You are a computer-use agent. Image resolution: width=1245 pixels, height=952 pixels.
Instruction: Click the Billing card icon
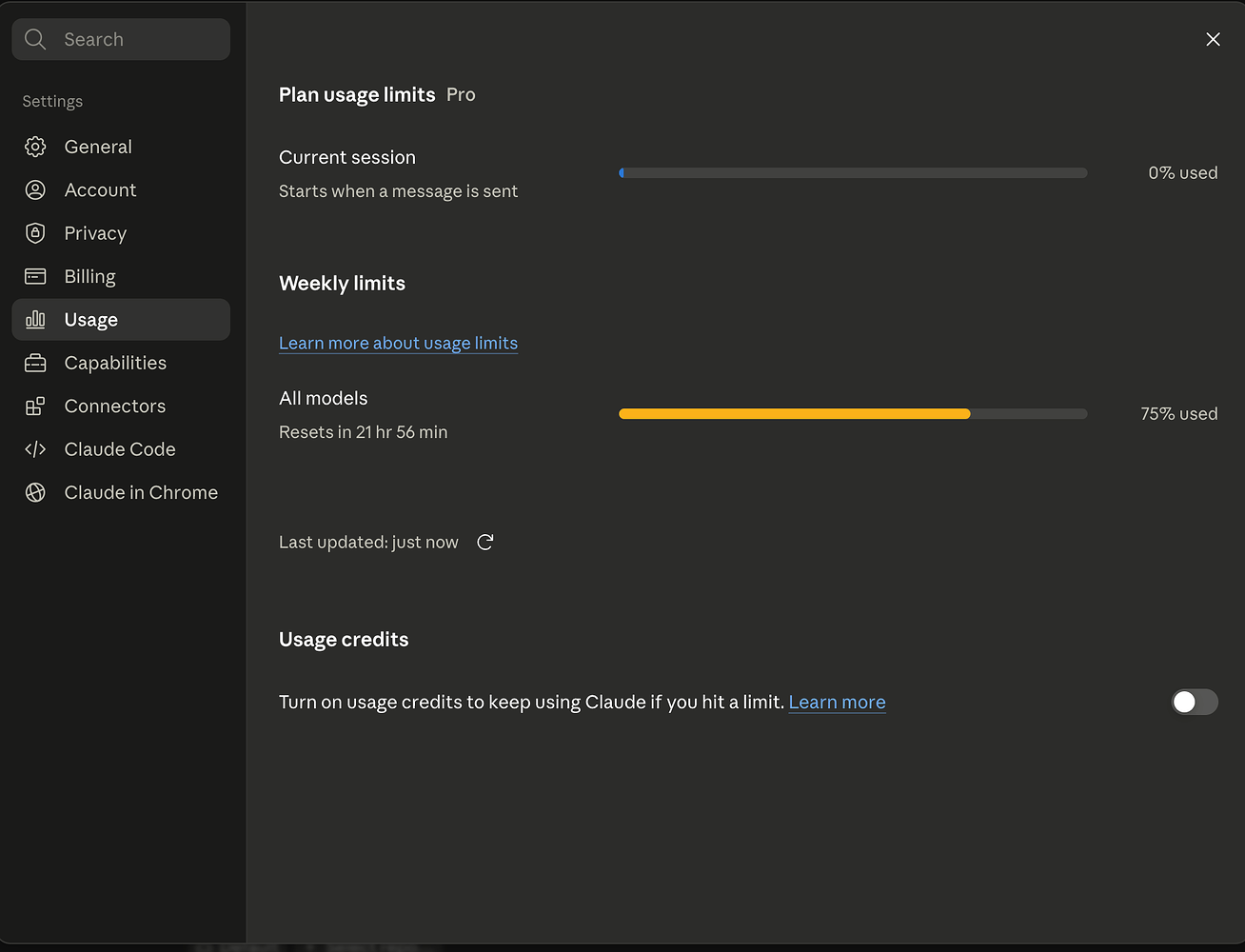[x=35, y=276]
